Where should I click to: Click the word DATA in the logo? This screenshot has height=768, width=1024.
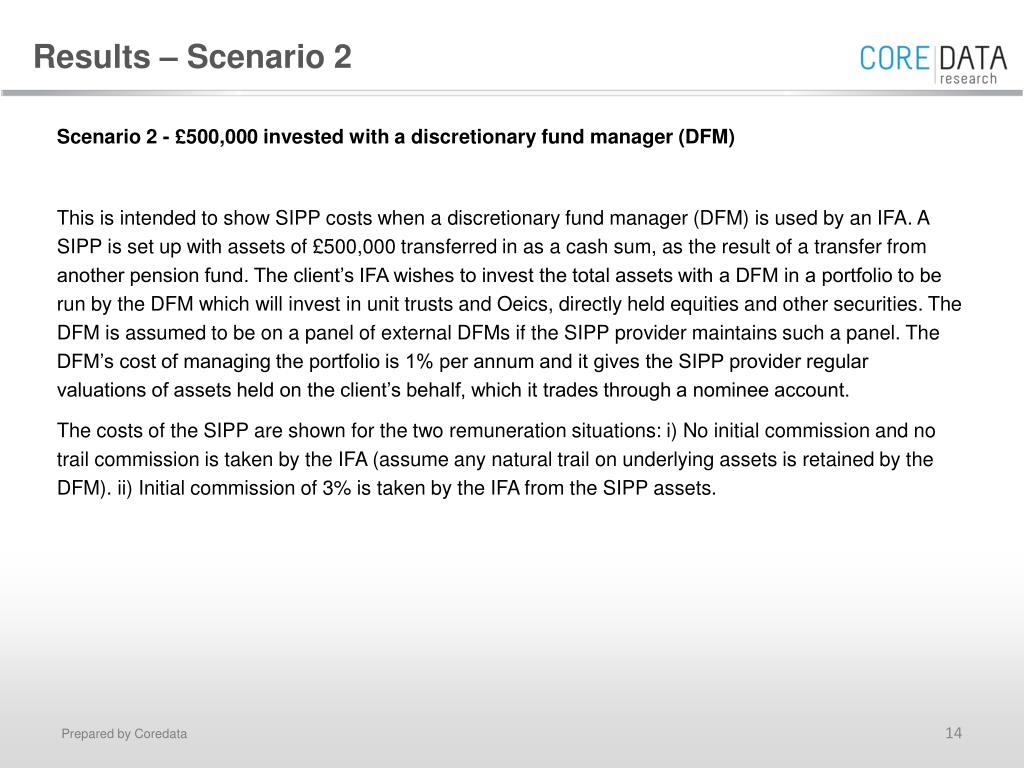tap(973, 58)
